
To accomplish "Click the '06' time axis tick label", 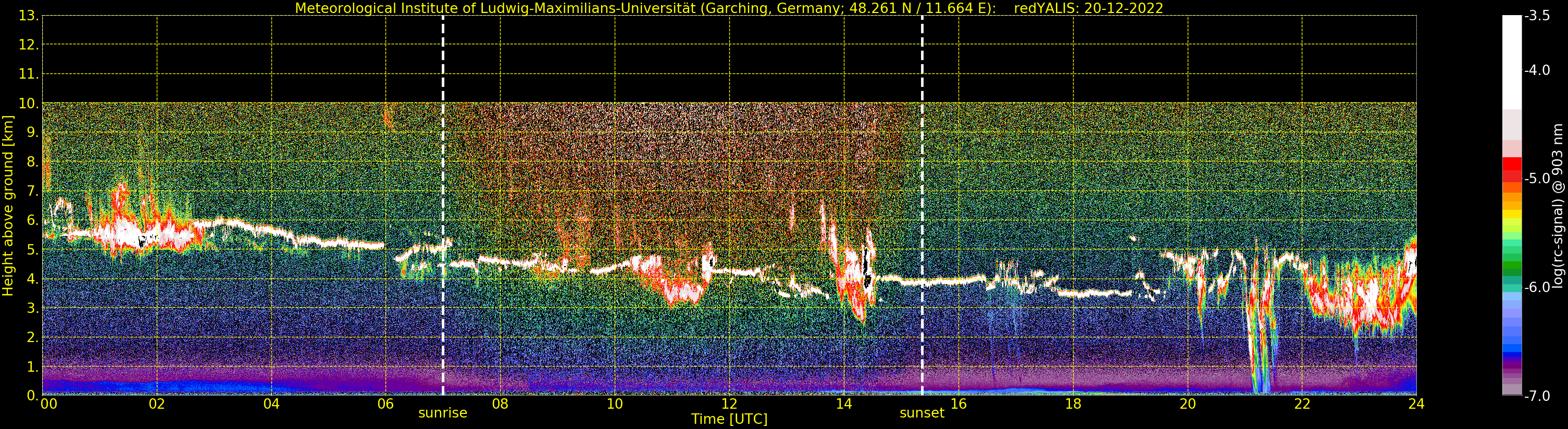I will pyautogui.click(x=386, y=404).
